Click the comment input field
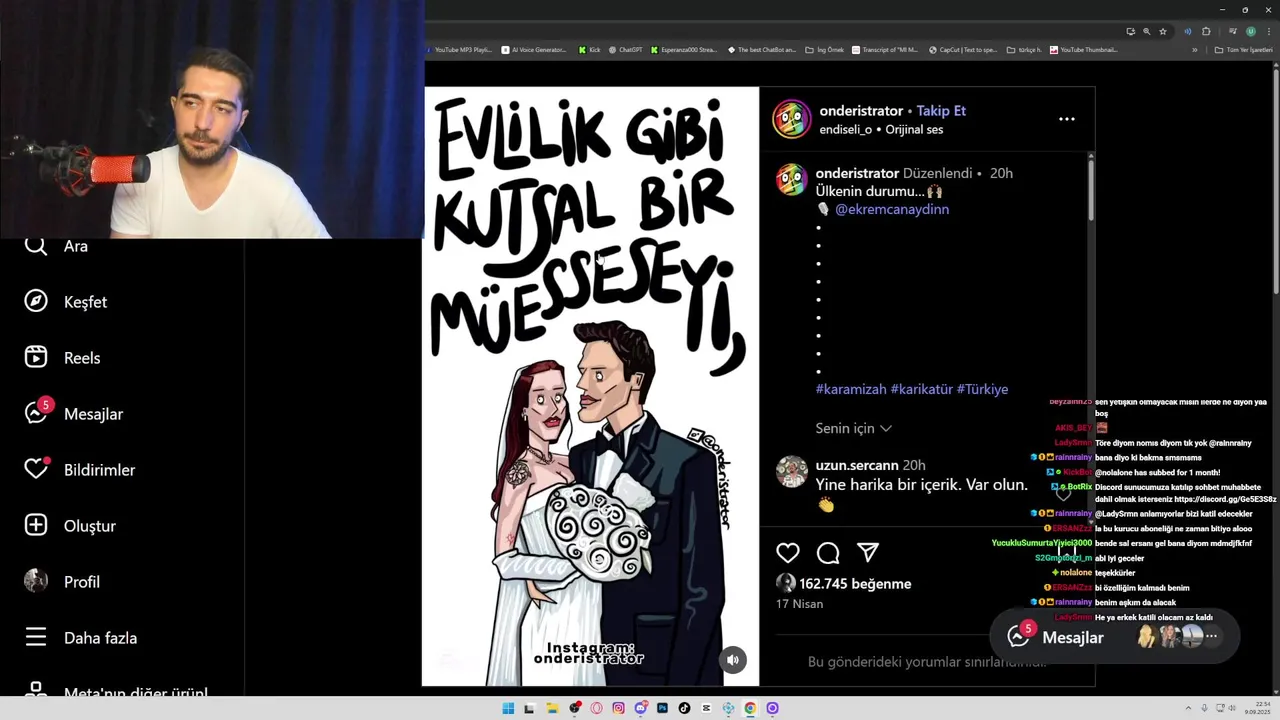1280x720 pixels. [x=926, y=662]
